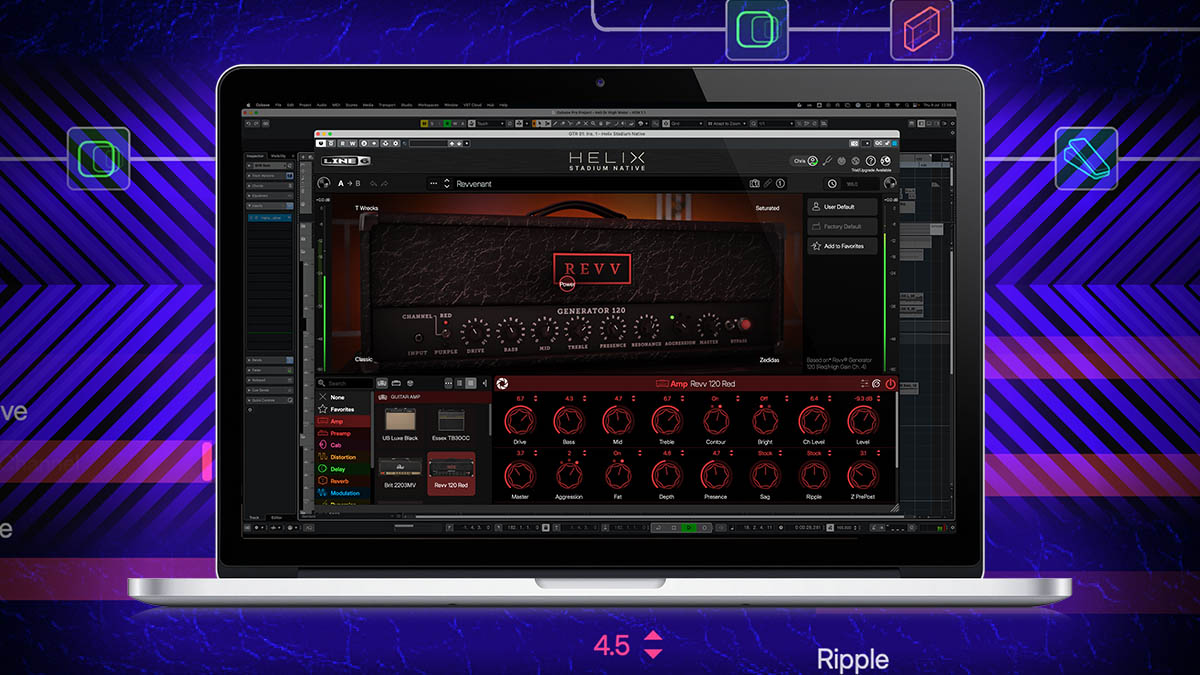The image size is (1200, 675).
Task: Toggle the Amp block red power button
Action: [x=890, y=384]
